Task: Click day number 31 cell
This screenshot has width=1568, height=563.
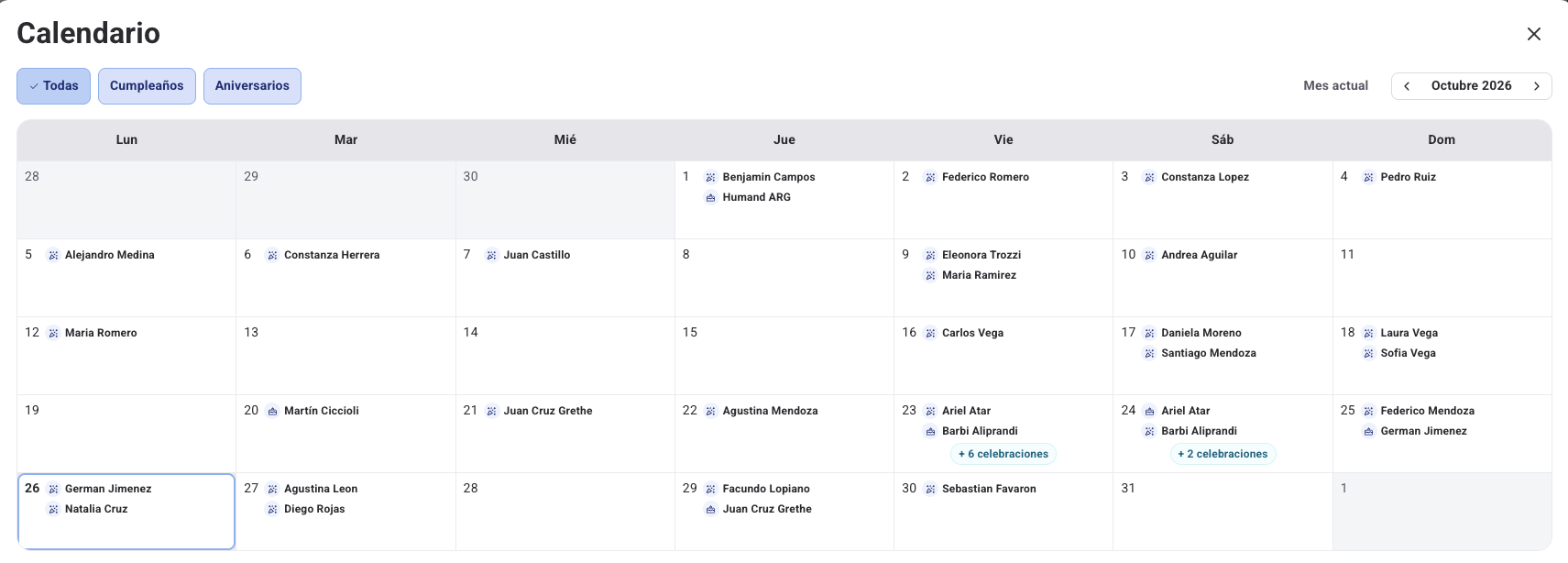Action: [x=1223, y=512]
